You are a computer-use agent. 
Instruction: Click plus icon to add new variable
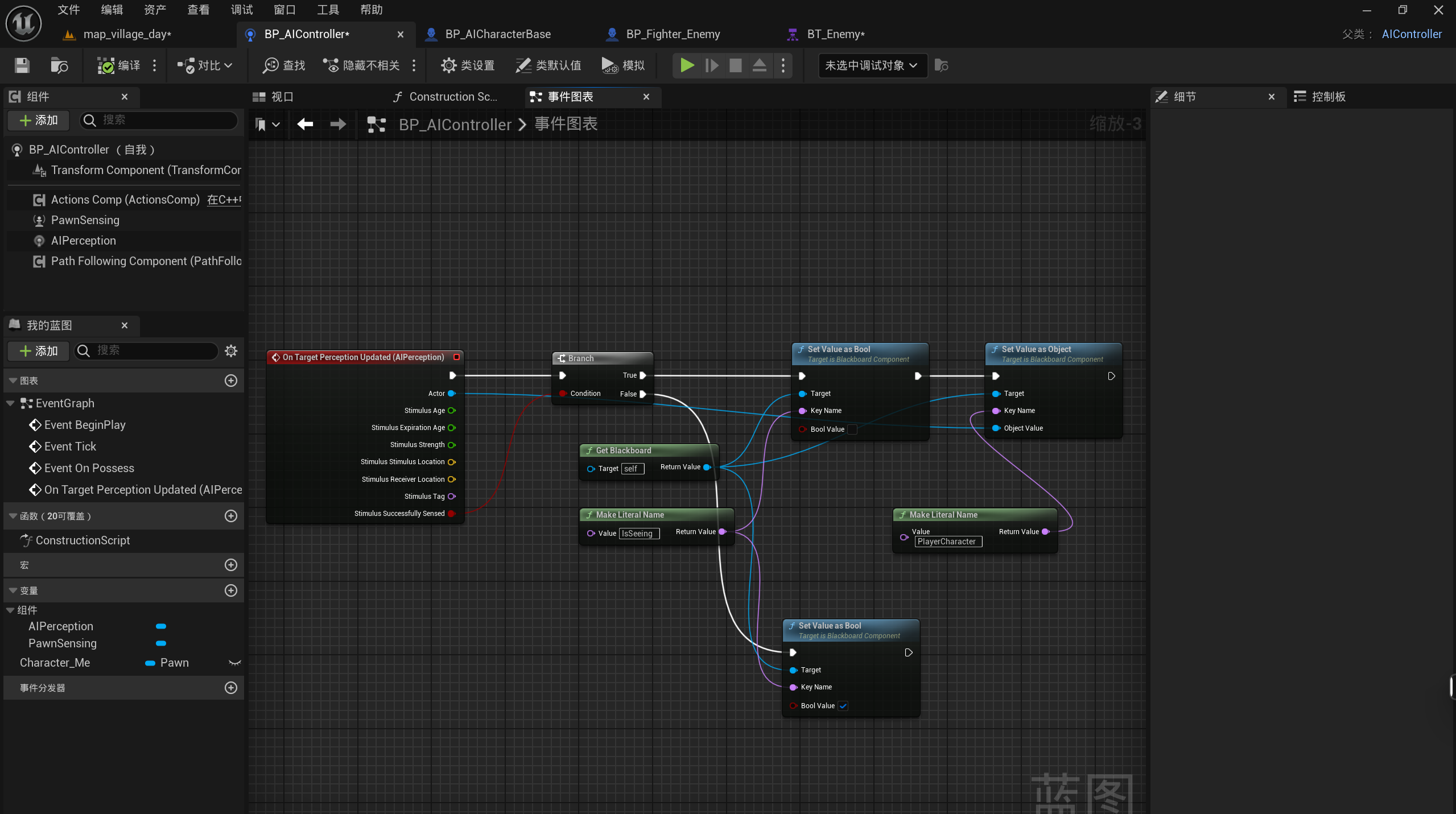click(231, 590)
